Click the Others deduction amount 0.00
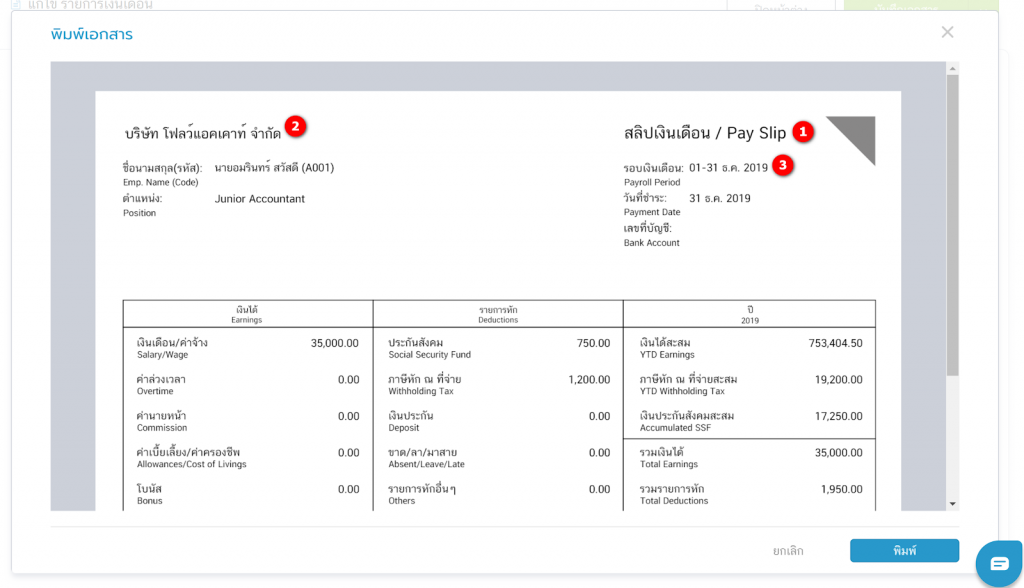The height and width of the screenshot is (588, 1024). click(x=600, y=489)
